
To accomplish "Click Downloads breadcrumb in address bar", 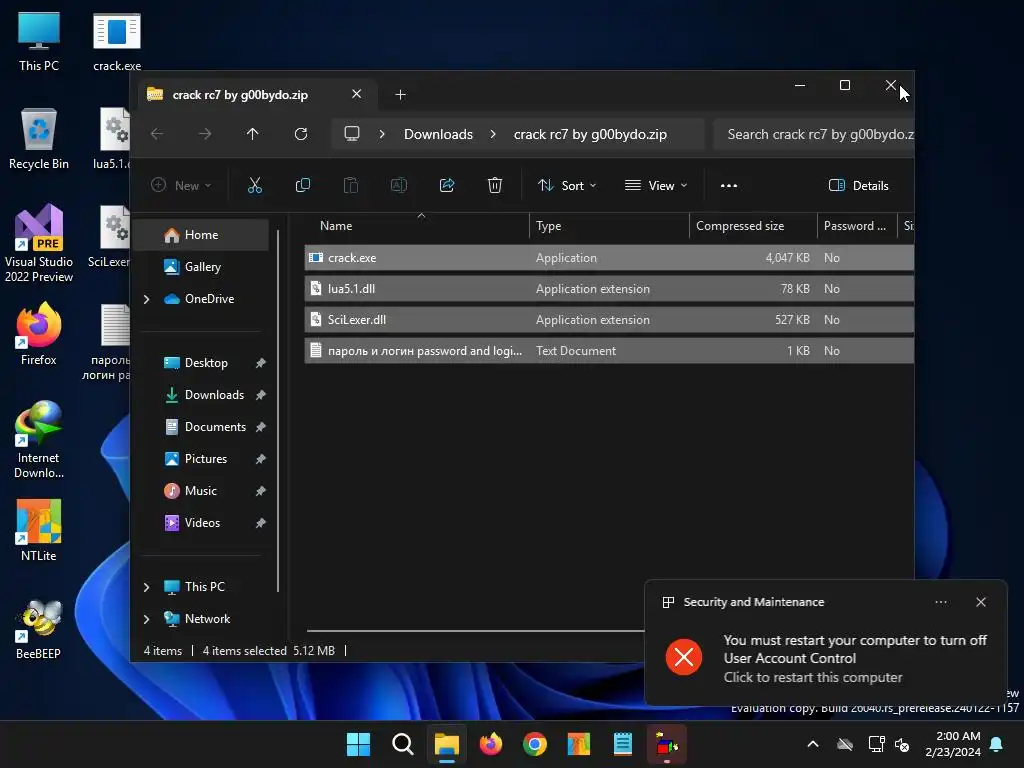I will 438,134.
